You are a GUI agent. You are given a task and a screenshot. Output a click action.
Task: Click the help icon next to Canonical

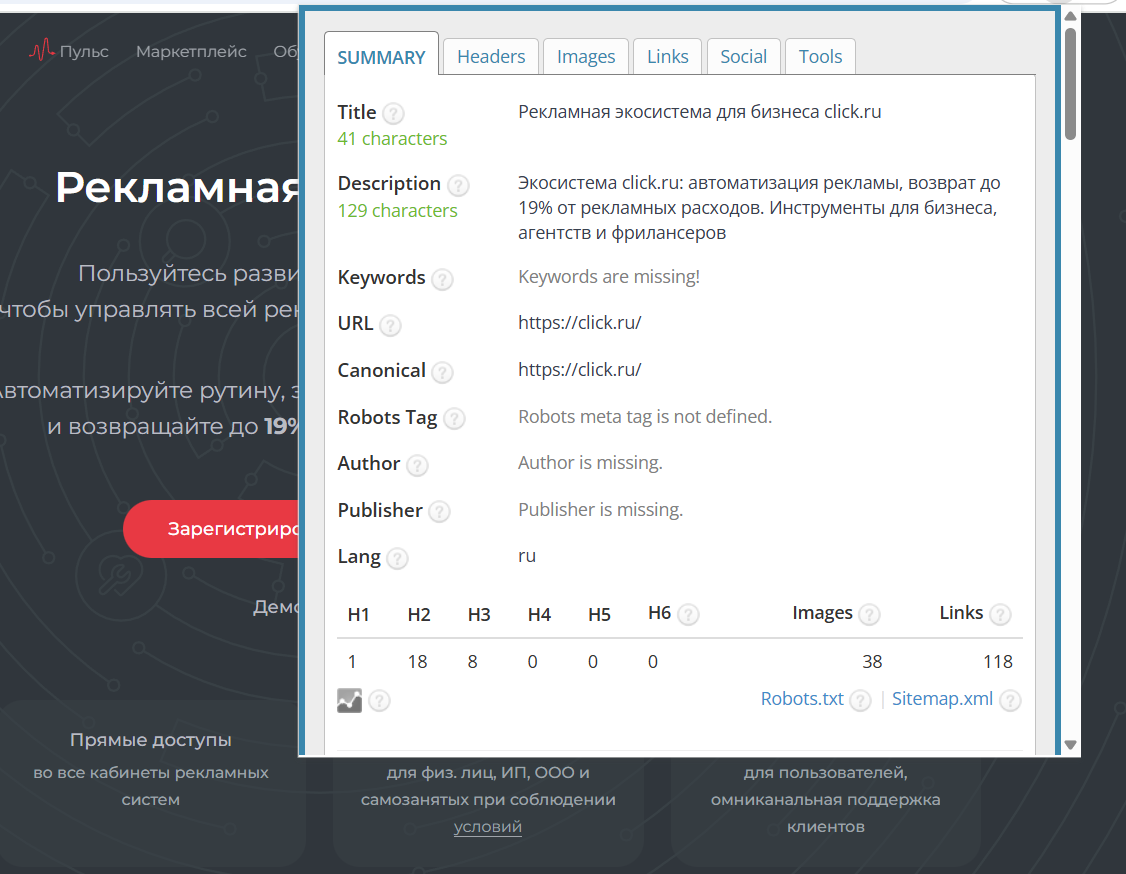tap(442, 372)
